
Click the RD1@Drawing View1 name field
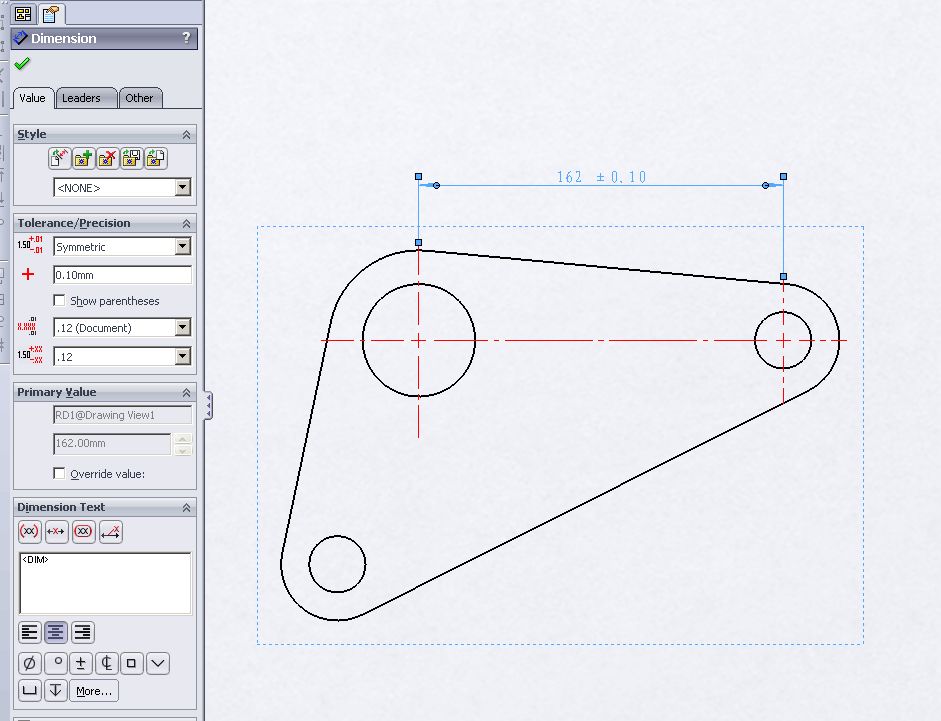[x=122, y=415]
